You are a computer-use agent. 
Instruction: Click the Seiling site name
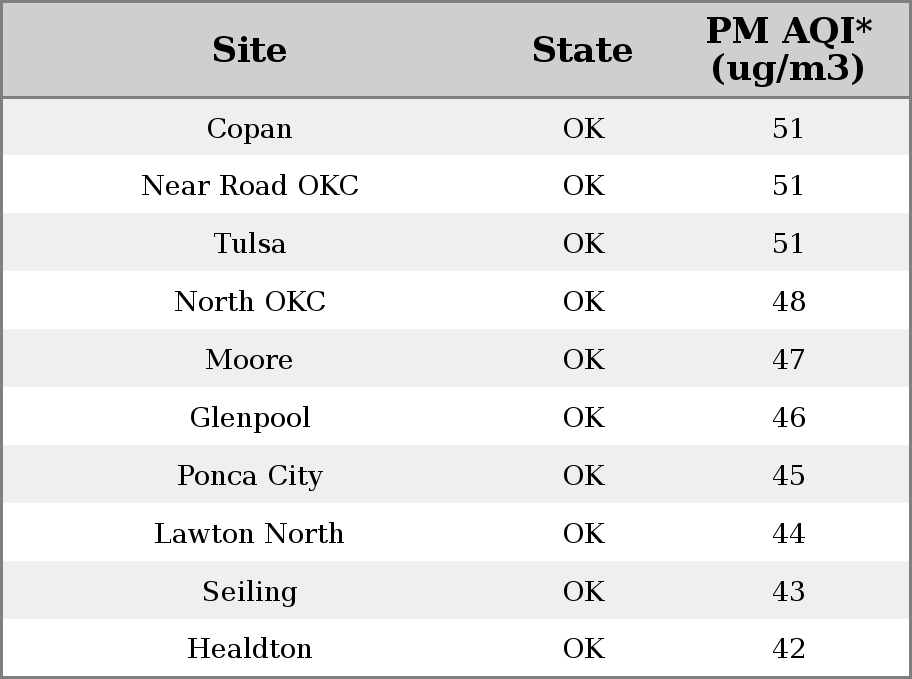click(x=250, y=592)
